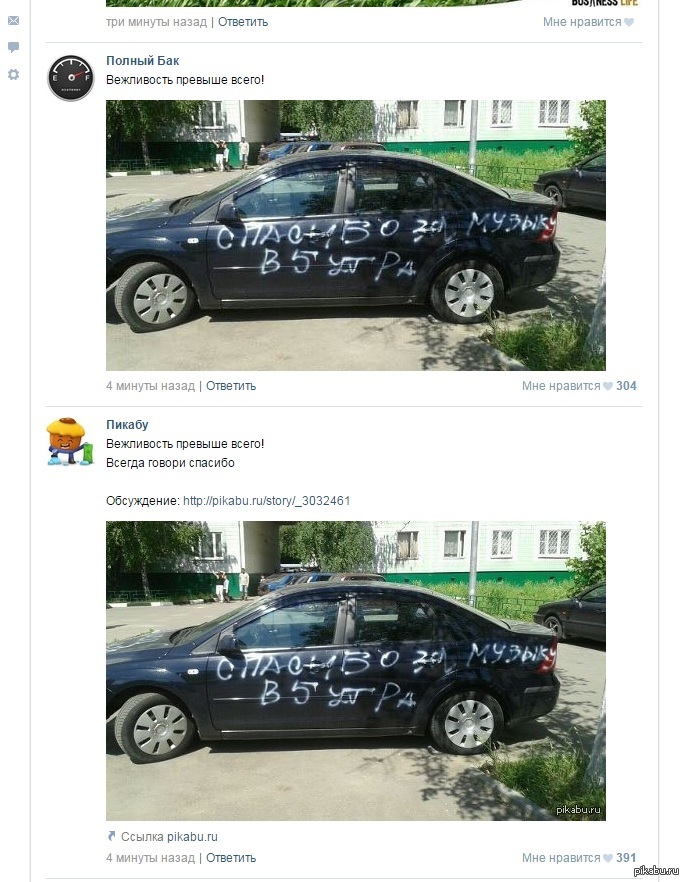Click link arrow icon beside Ссылка pikabu.ru
684x882 pixels.
[x=111, y=836]
